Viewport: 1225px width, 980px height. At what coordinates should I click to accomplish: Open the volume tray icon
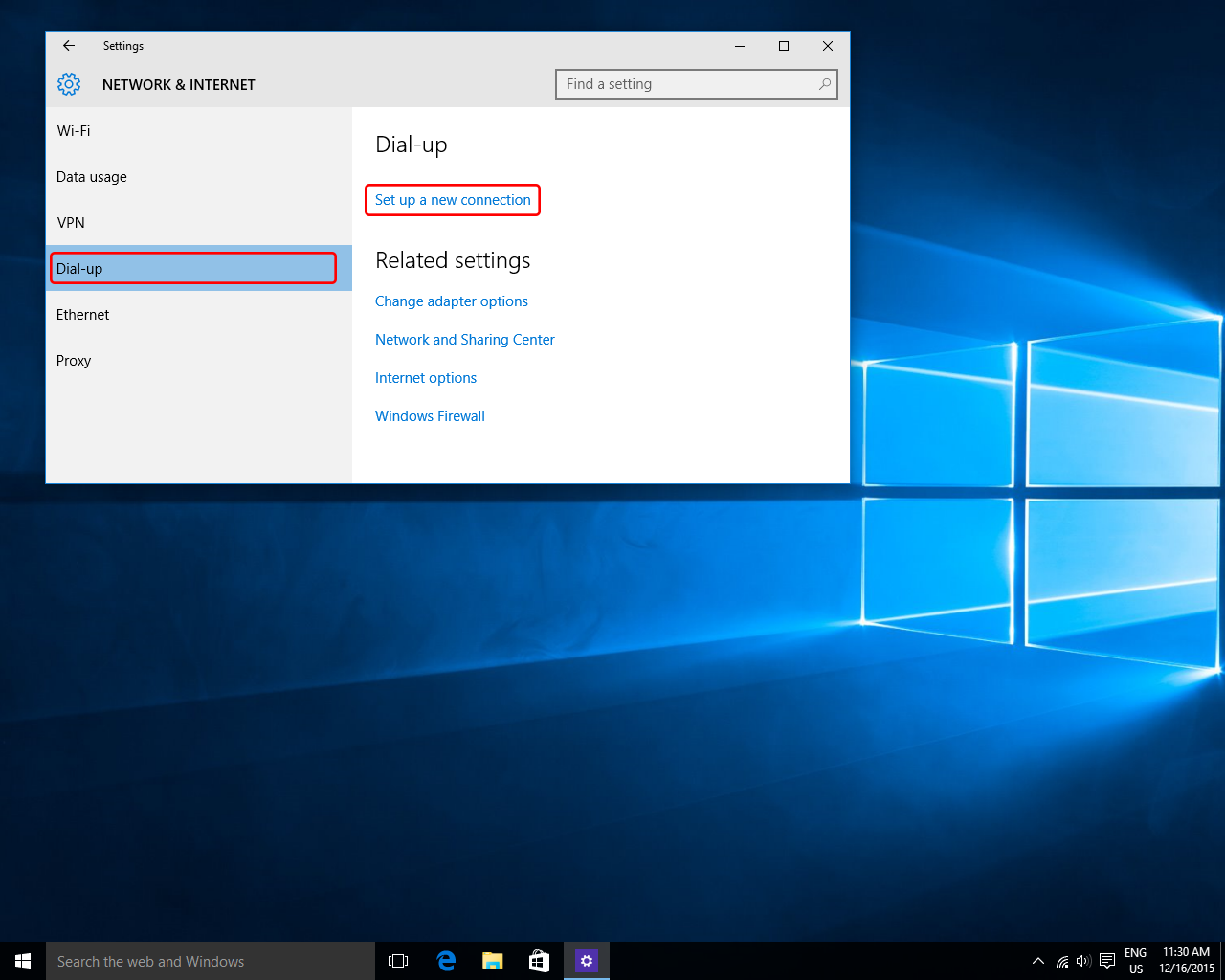(1083, 961)
